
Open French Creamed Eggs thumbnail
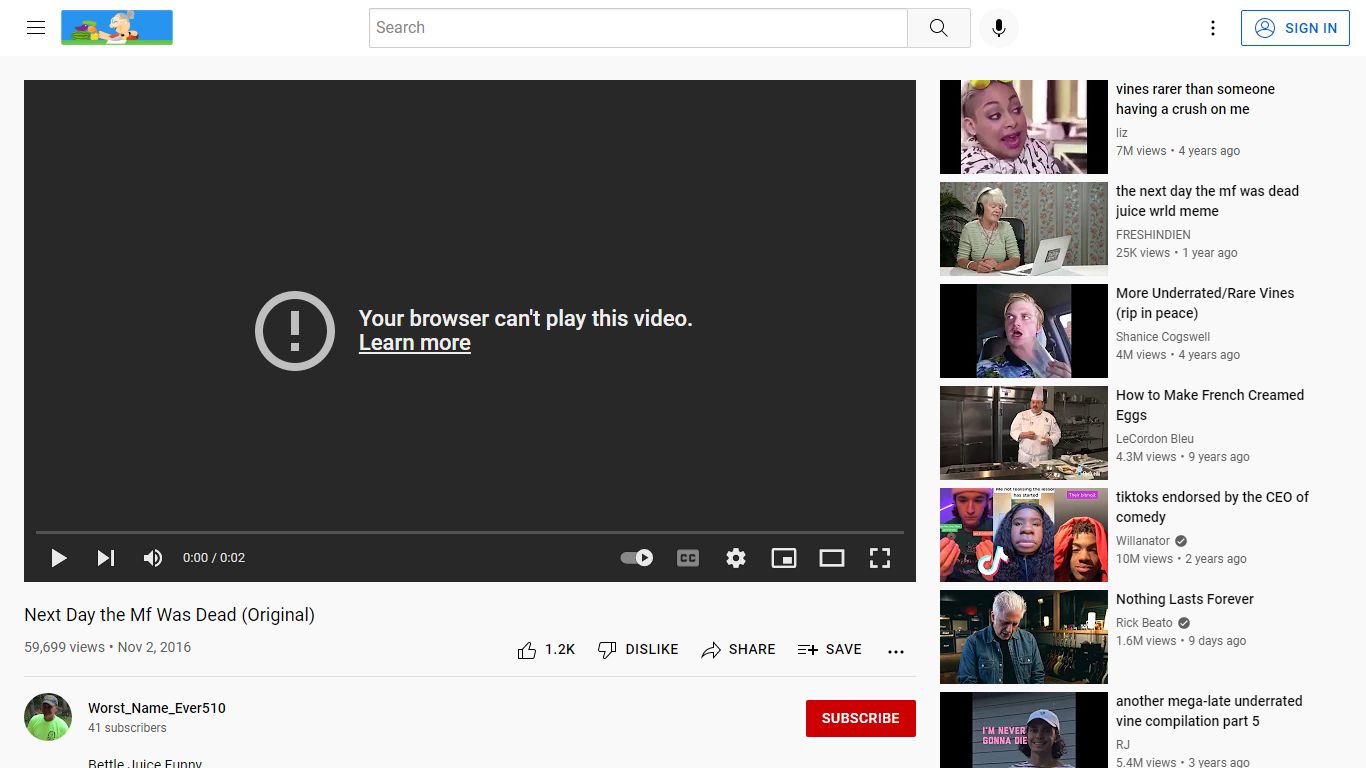[1024, 433]
